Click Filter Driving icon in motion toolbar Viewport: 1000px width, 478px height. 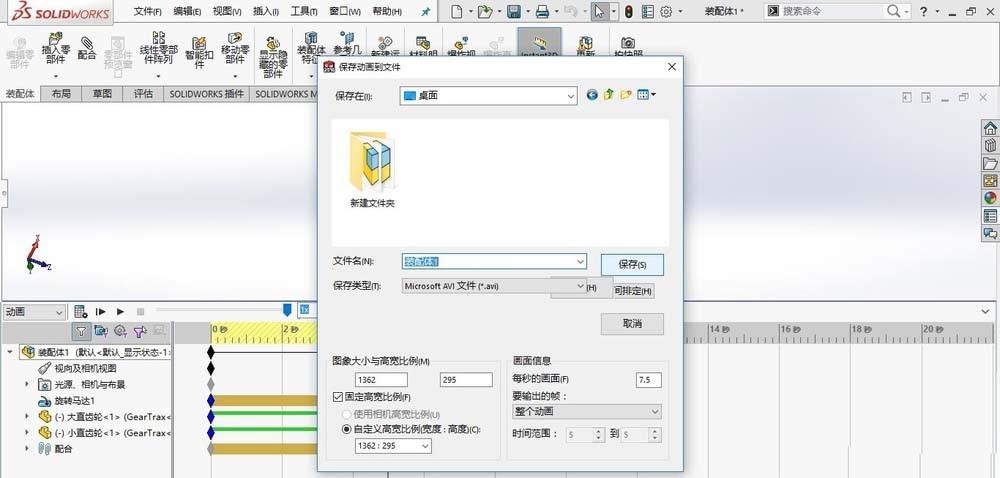pyautogui.click(x=121, y=331)
